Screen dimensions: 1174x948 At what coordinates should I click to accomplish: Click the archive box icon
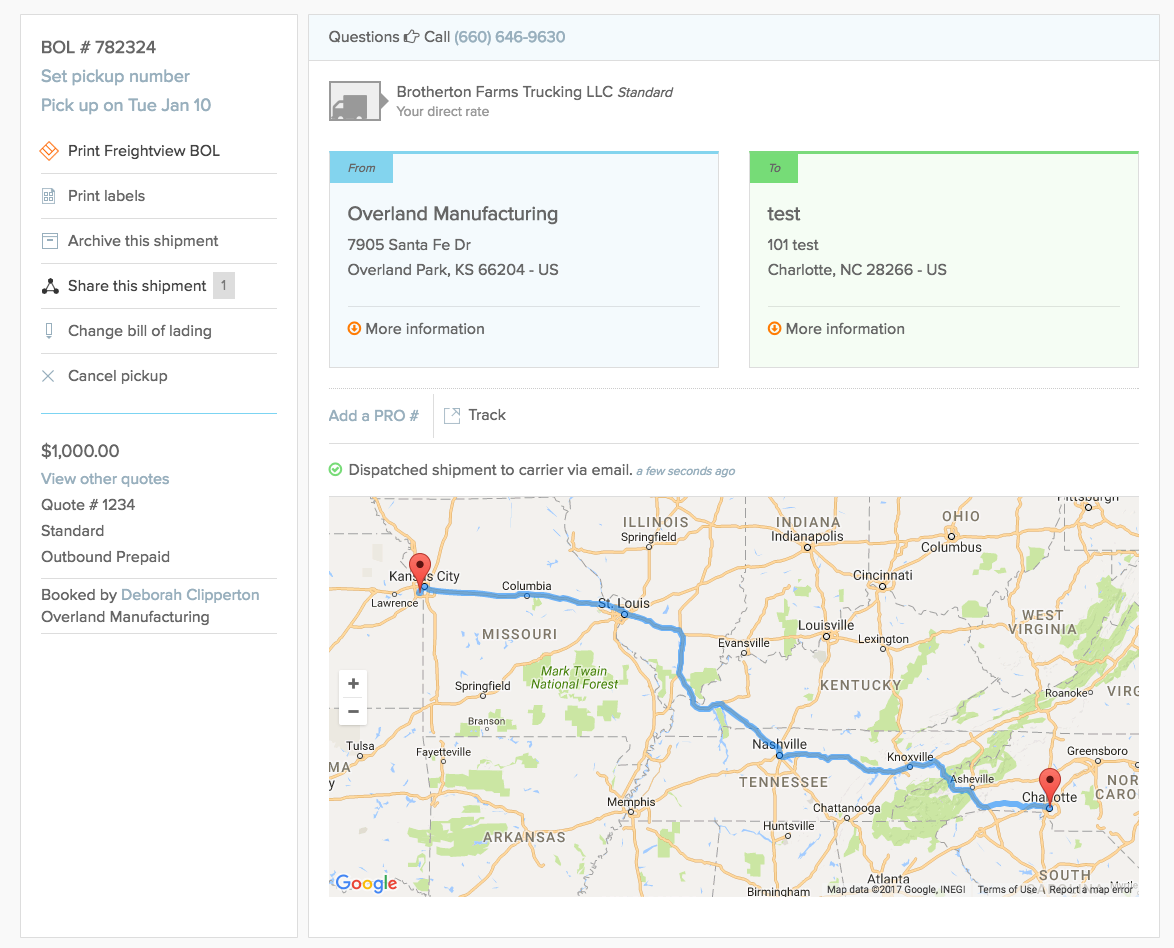(x=49, y=241)
